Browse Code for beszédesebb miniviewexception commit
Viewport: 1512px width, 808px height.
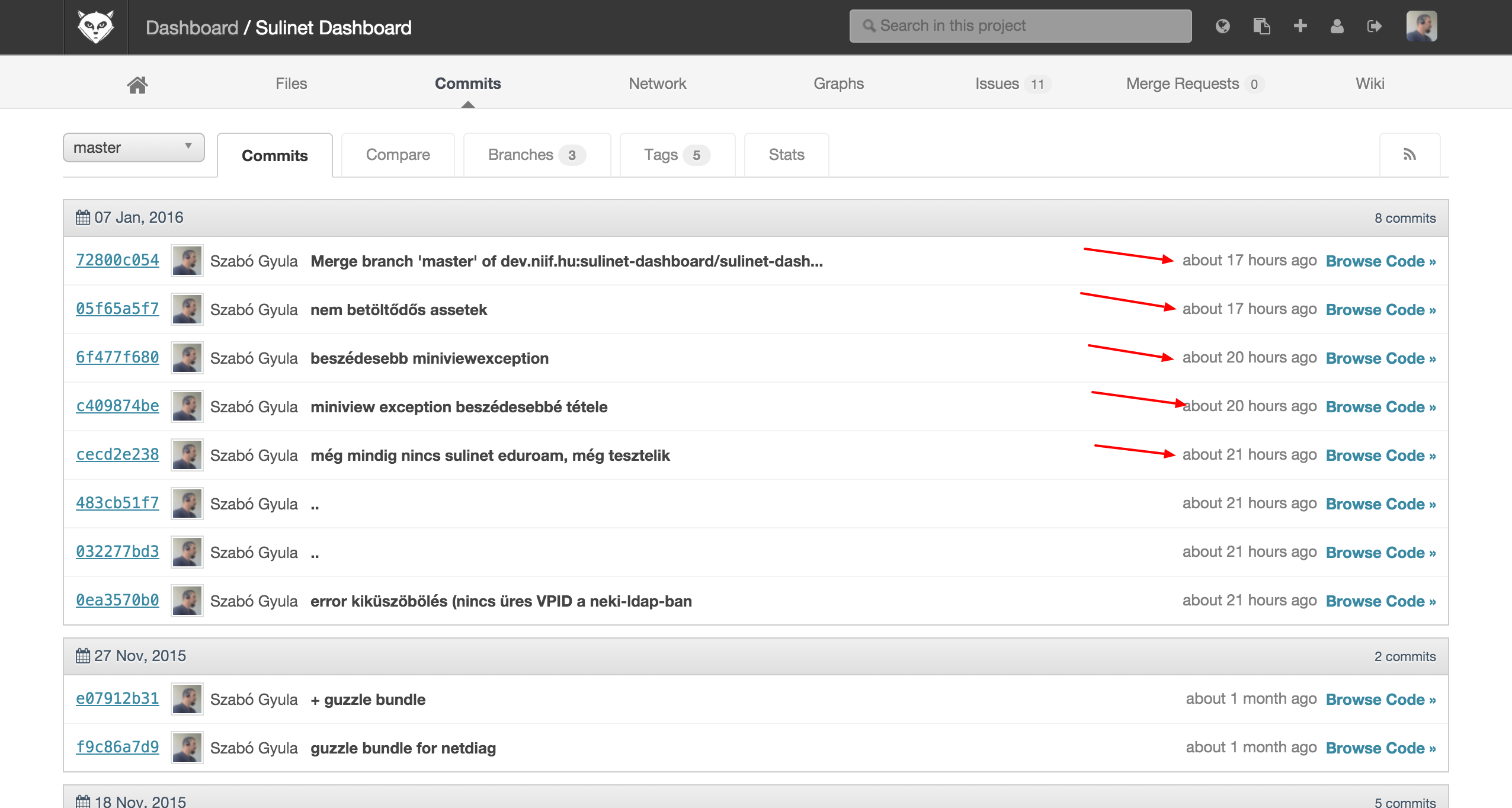click(x=1380, y=358)
